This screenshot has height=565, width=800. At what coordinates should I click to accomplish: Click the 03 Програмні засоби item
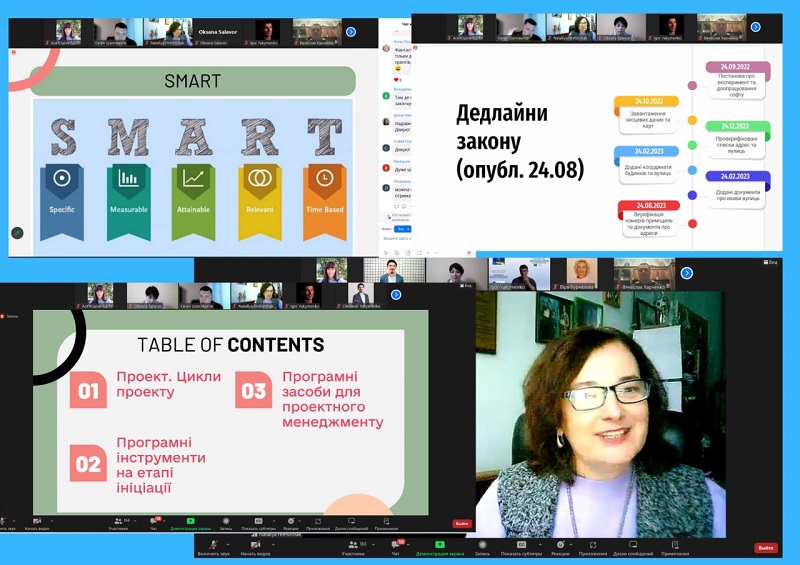pos(309,399)
